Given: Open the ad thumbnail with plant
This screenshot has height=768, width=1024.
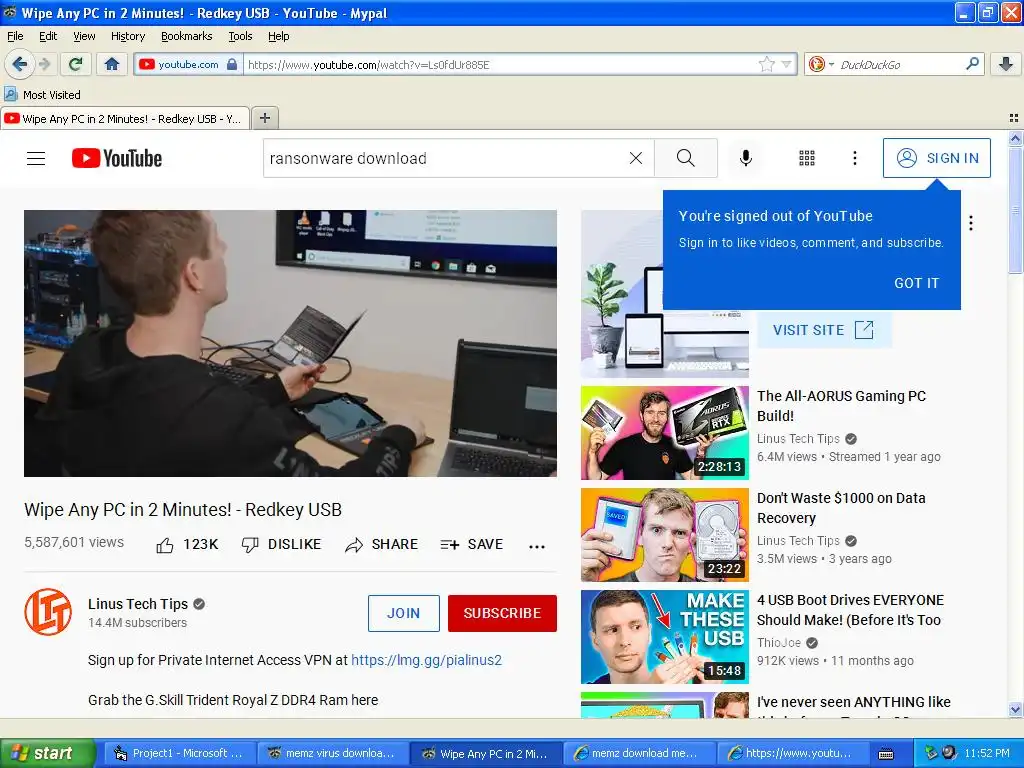Looking at the screenshot, I should 665,294.
